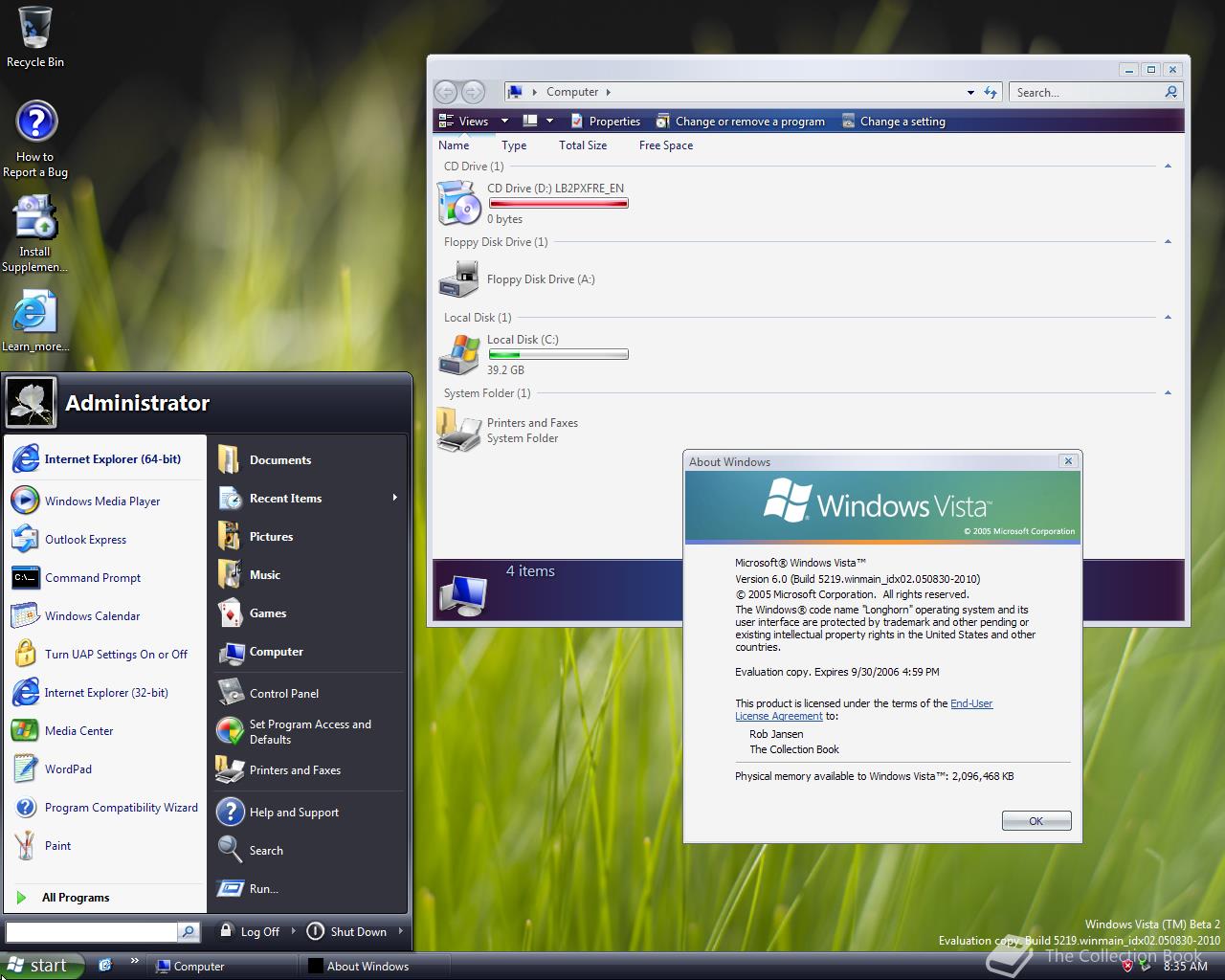Viewport: 1225px width, 980px height.
Task: Open Set Program Access and Defaults
Action: click(308, 731)
